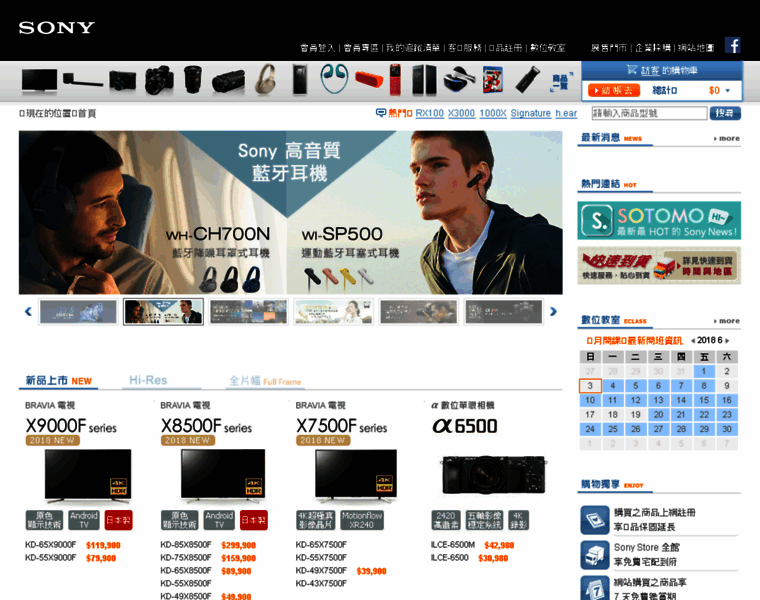Select the fifth banner thumbnail with photographer

coord(418,312)
